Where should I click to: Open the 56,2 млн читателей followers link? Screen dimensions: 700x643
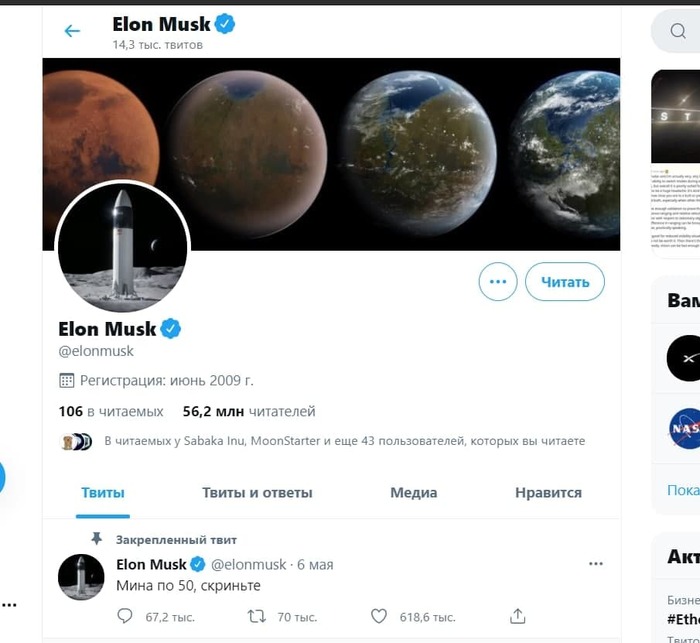pos(249,411)
